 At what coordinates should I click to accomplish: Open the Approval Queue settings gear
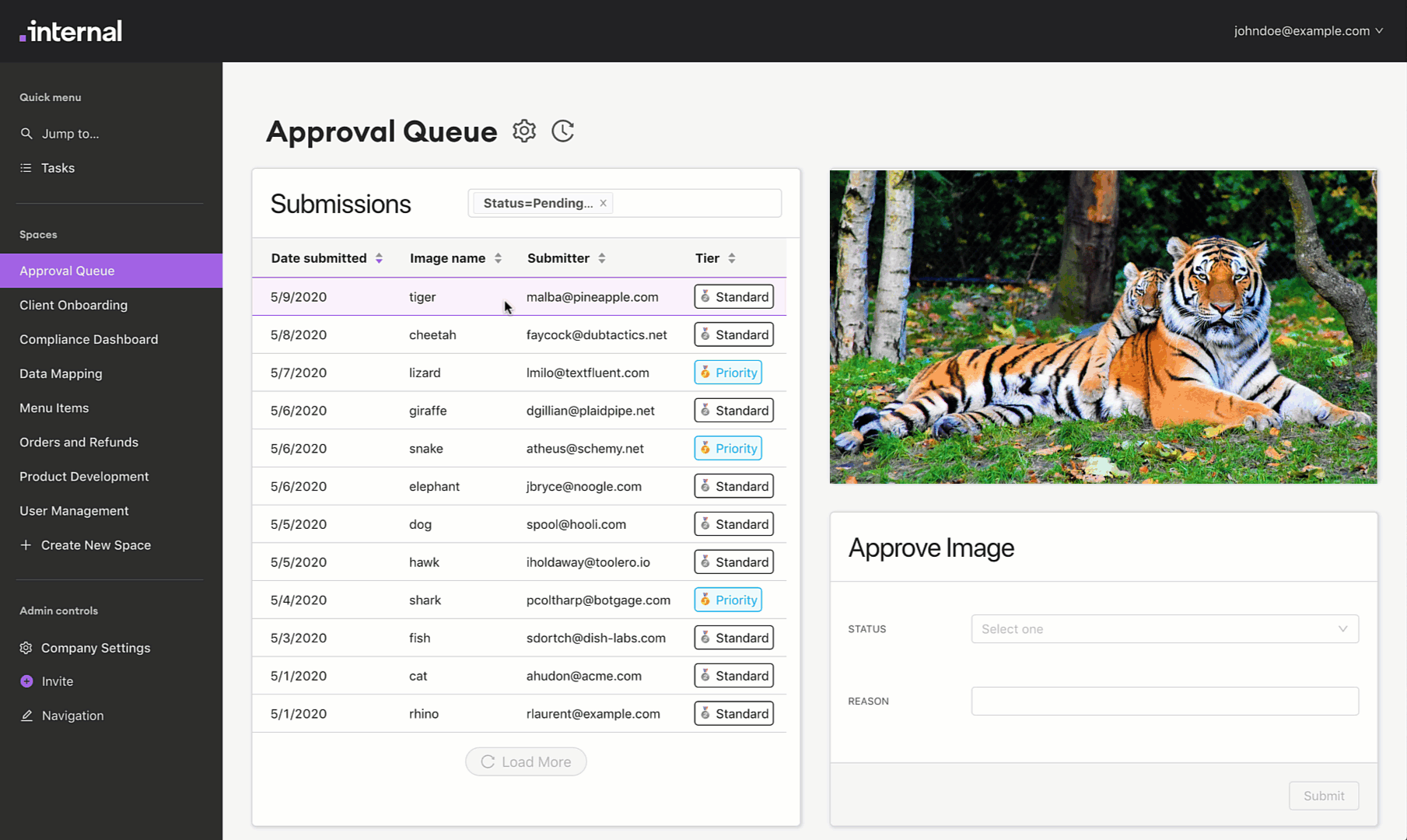click(x=524, y=131)
